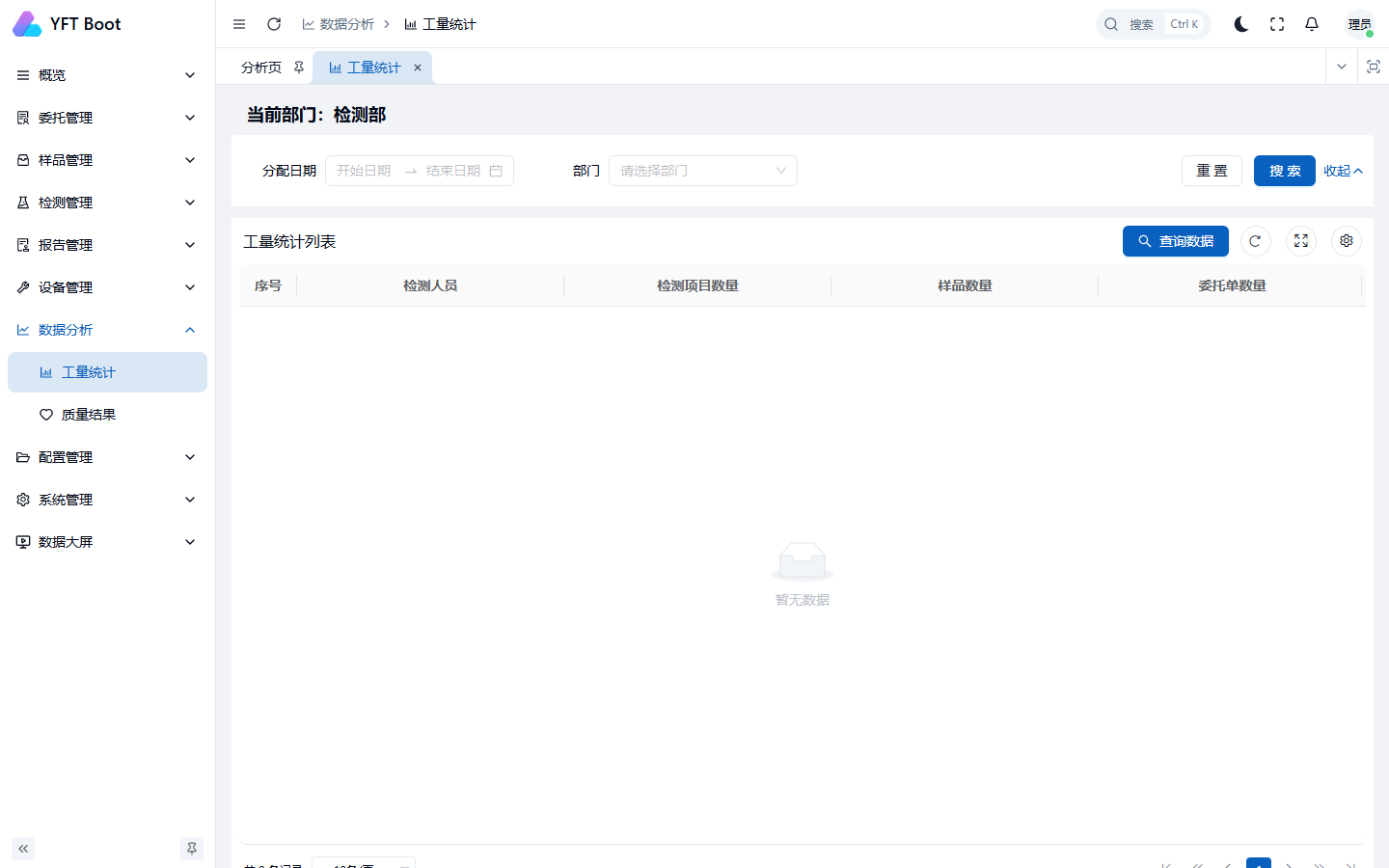Expand the 概览 menu
The height and width of the screenshot is (868, 1389).
coord(107,75)
